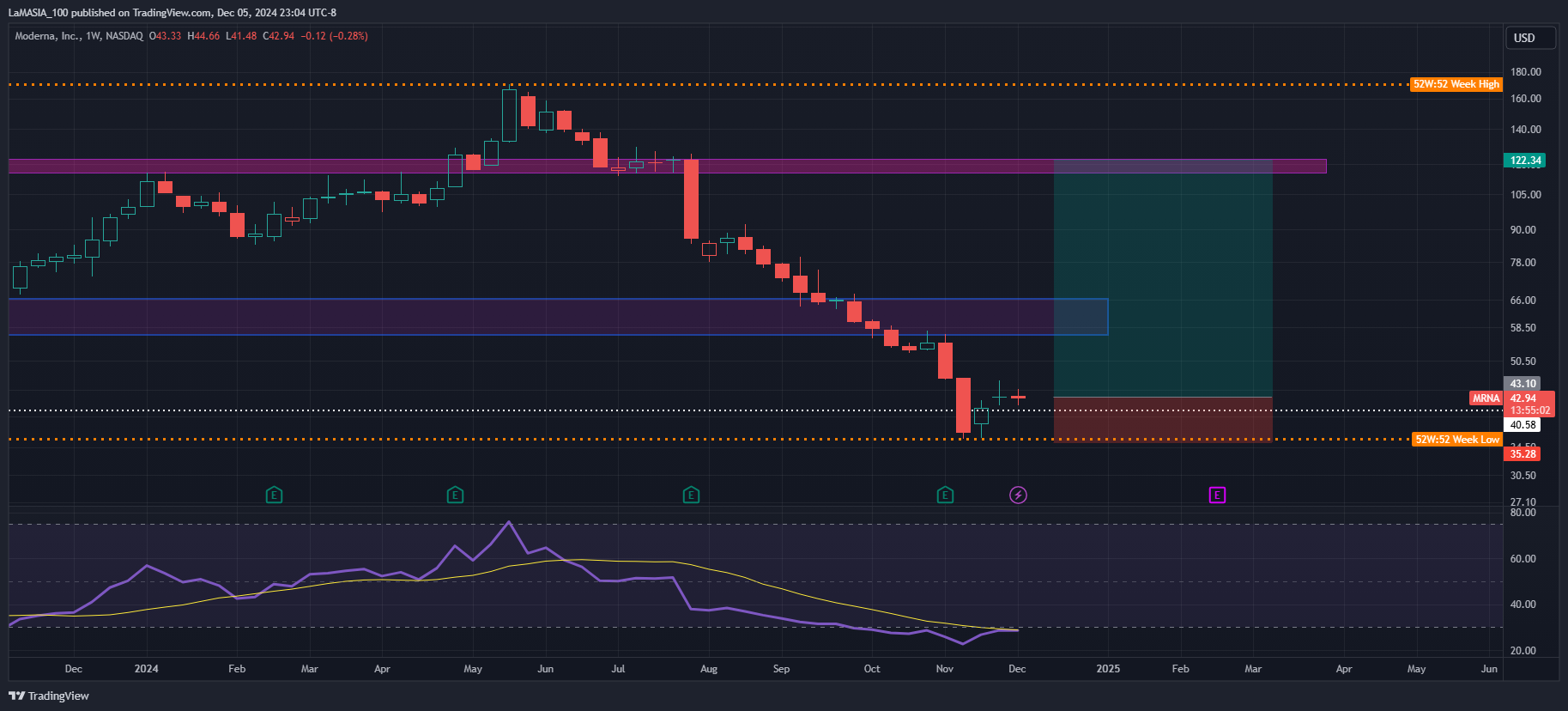
Task: Click the tall green candle in mid May
Action: tap(509, 116)
